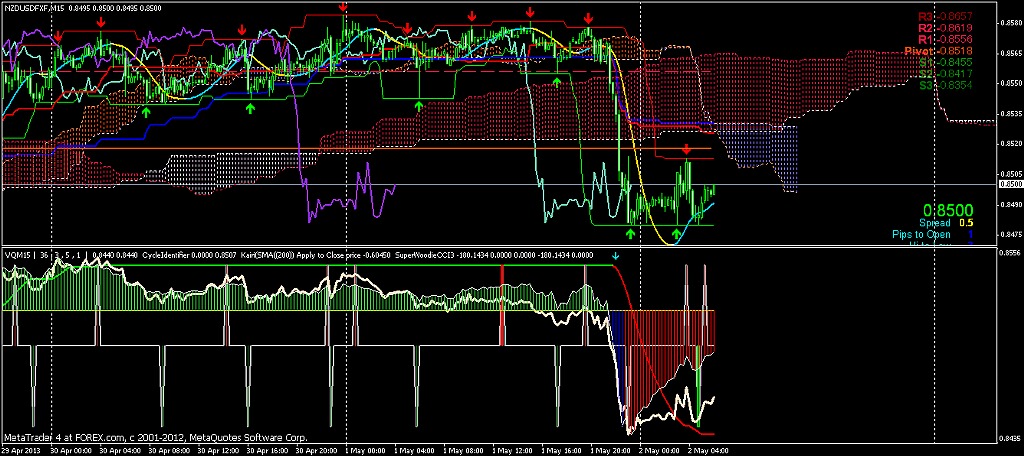Click the Pips to Open readout

[933, 235]
